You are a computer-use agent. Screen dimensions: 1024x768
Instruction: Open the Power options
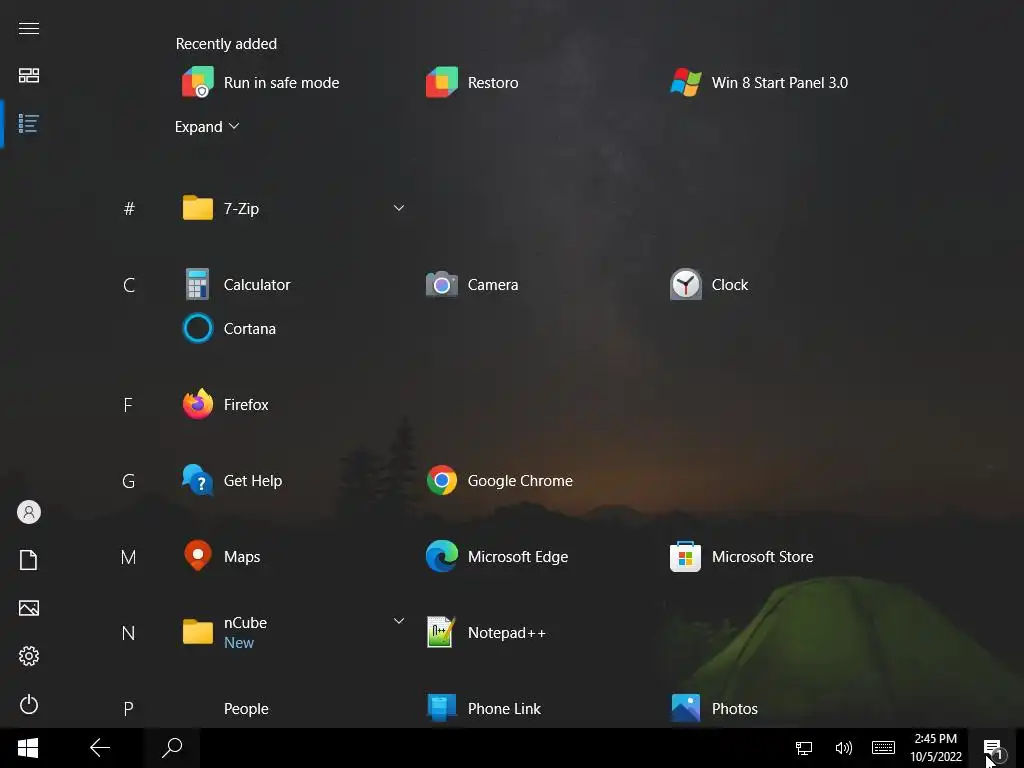point(29,704)
